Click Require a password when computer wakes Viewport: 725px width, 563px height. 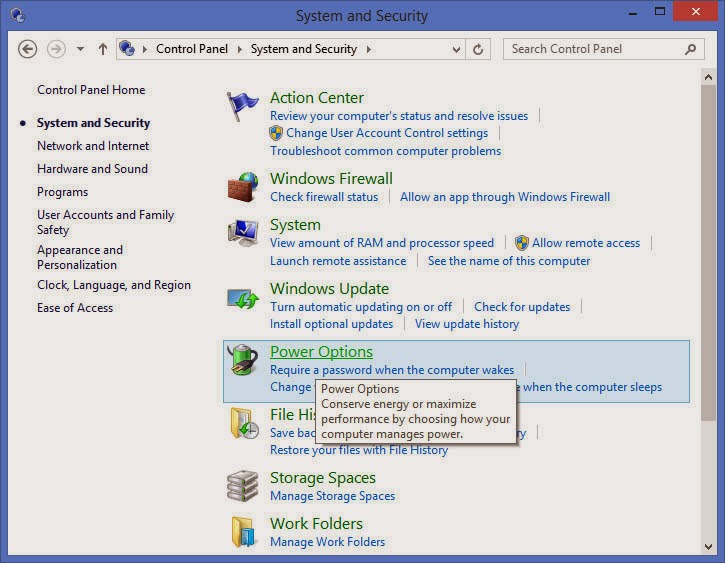pos(392,370)
